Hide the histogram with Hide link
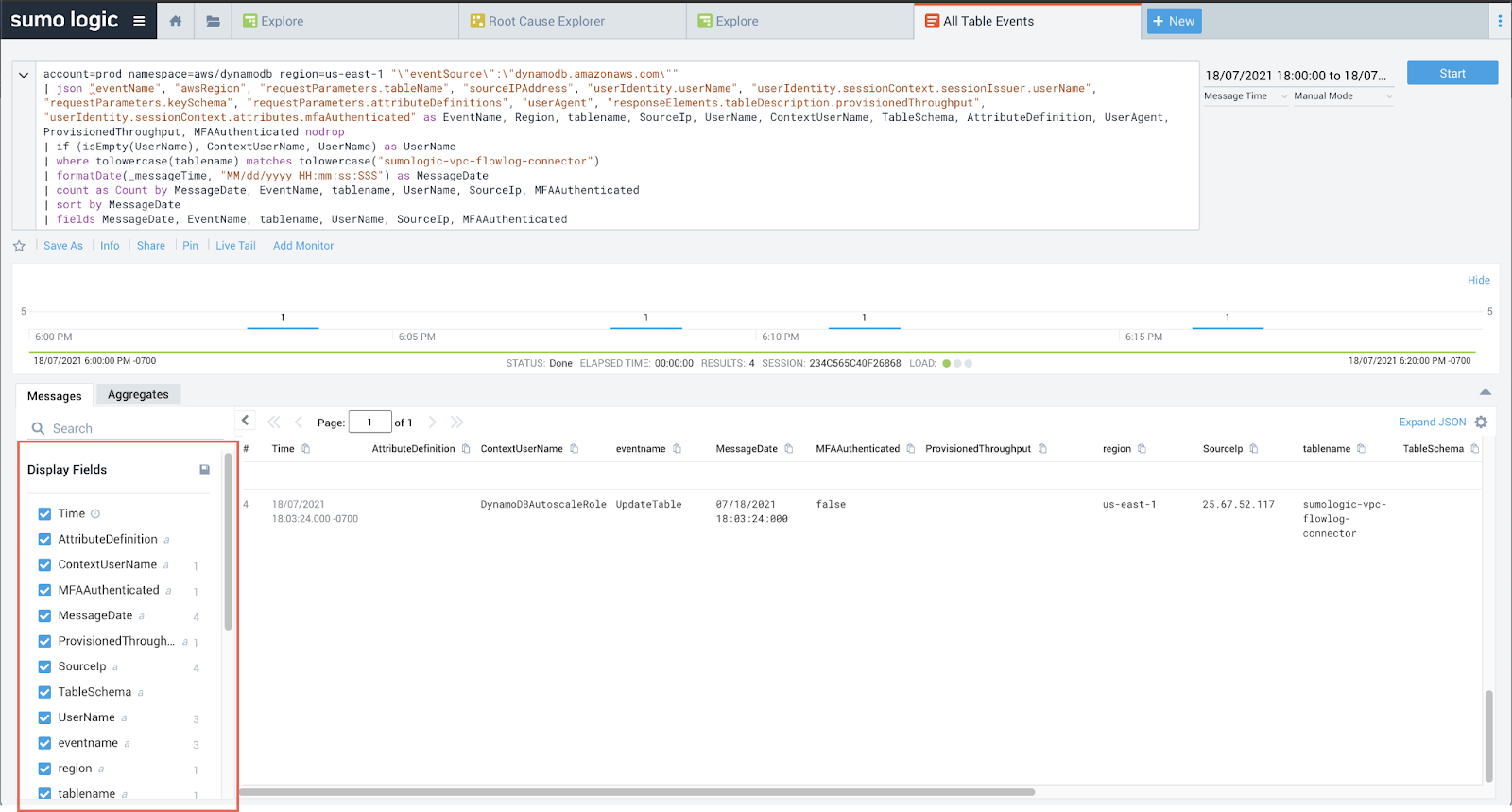Viewport: 1512px width, 812px height. point(1479,281)
